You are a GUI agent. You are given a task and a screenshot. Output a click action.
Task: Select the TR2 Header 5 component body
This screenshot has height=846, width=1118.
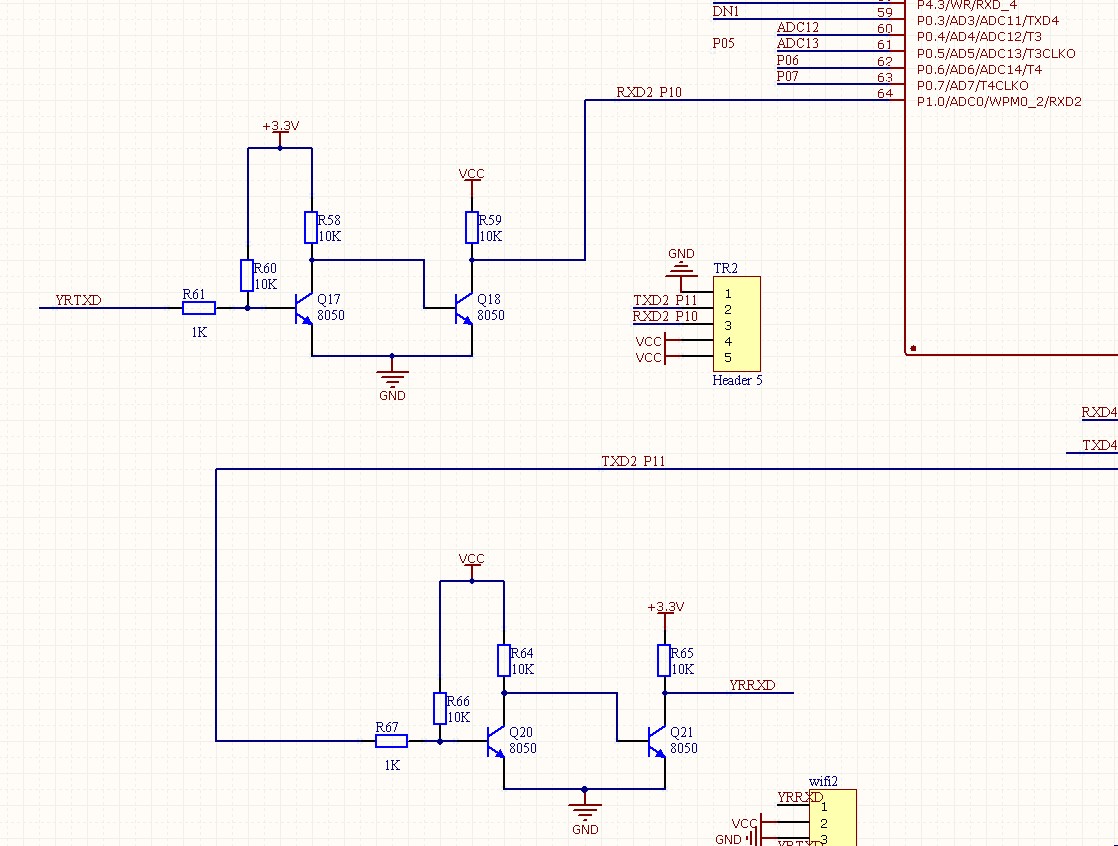[x=737, y=324]
